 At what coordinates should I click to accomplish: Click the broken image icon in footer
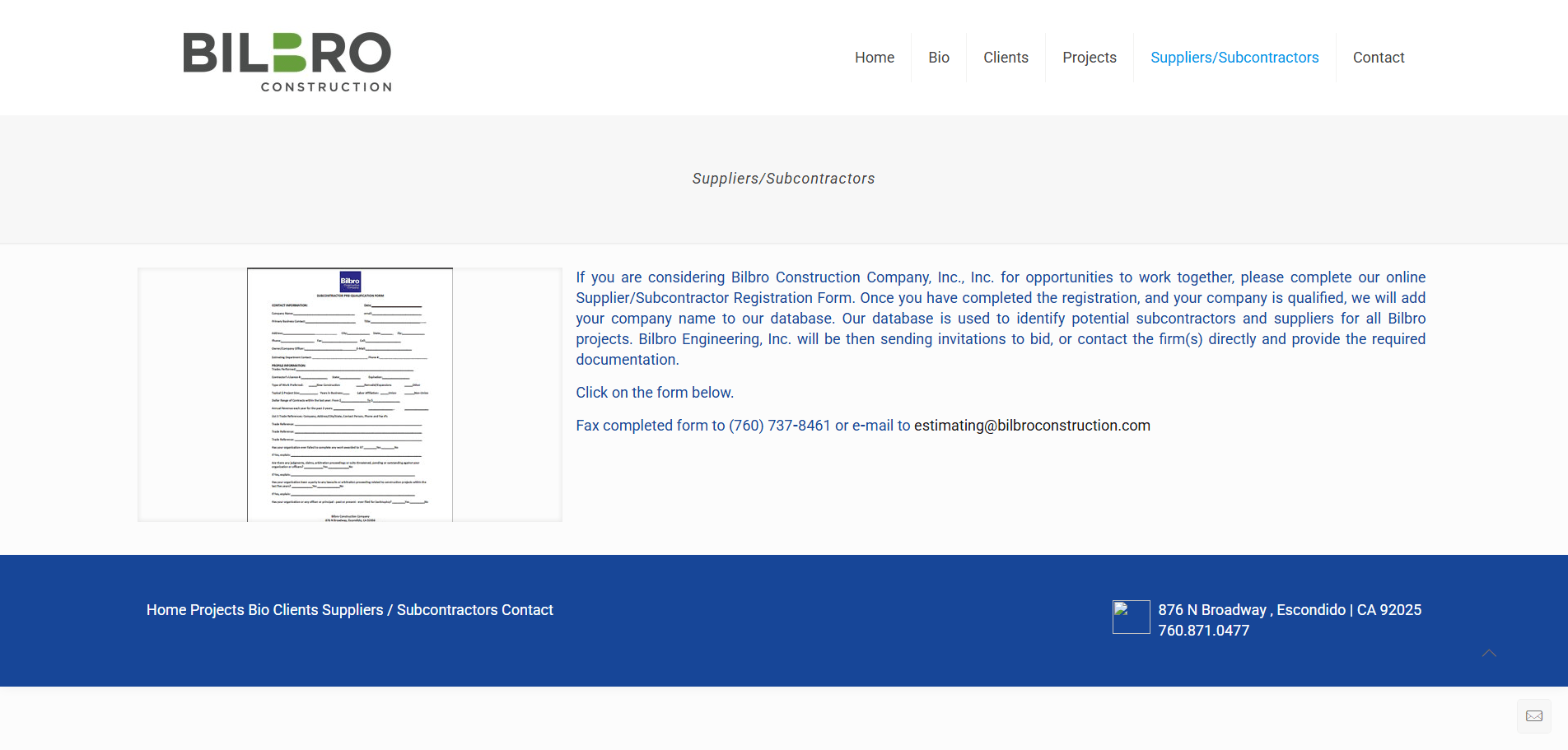[1131, 617]
